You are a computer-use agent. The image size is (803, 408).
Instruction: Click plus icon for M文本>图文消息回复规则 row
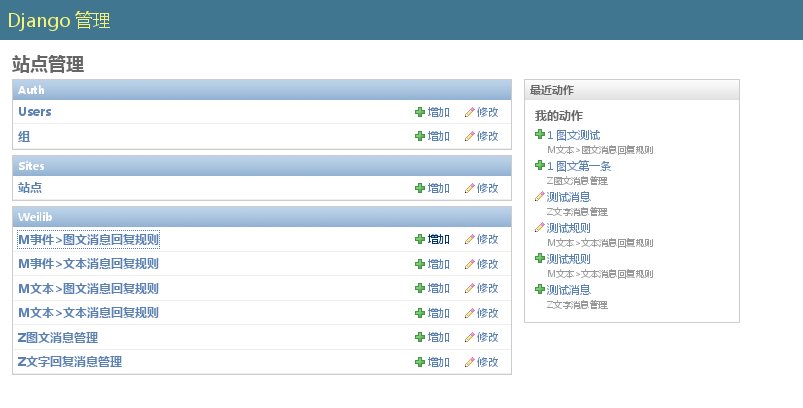(x=420, y=288)
